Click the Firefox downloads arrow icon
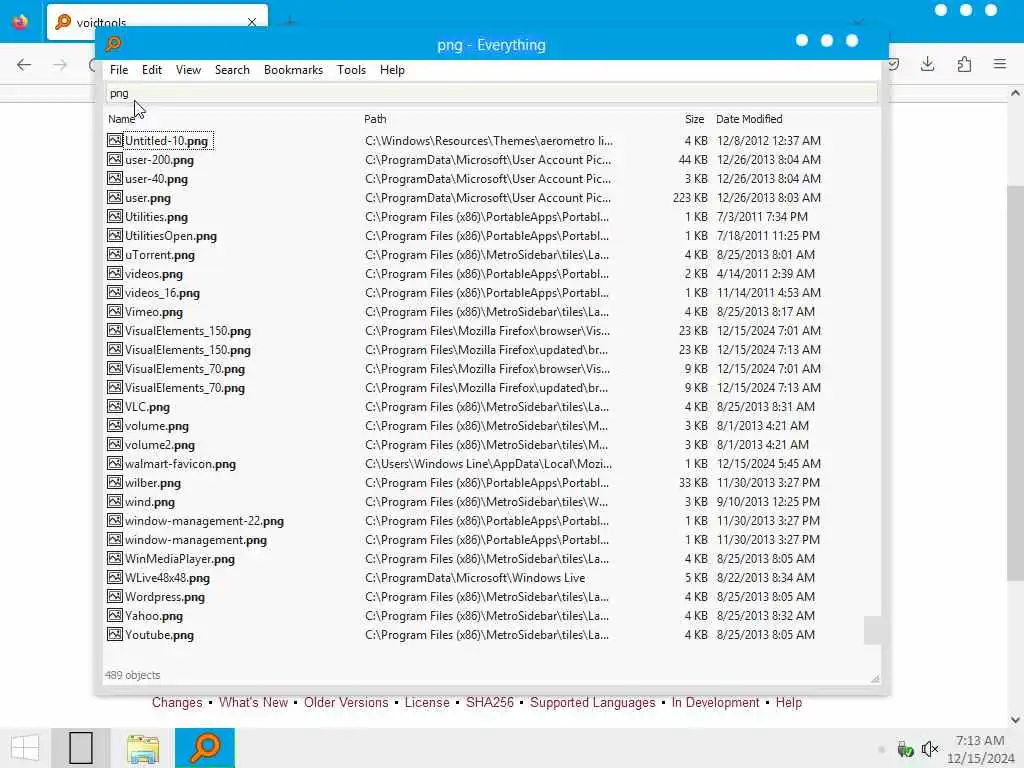Viewport: 1024px width, 768px height. 927,64
